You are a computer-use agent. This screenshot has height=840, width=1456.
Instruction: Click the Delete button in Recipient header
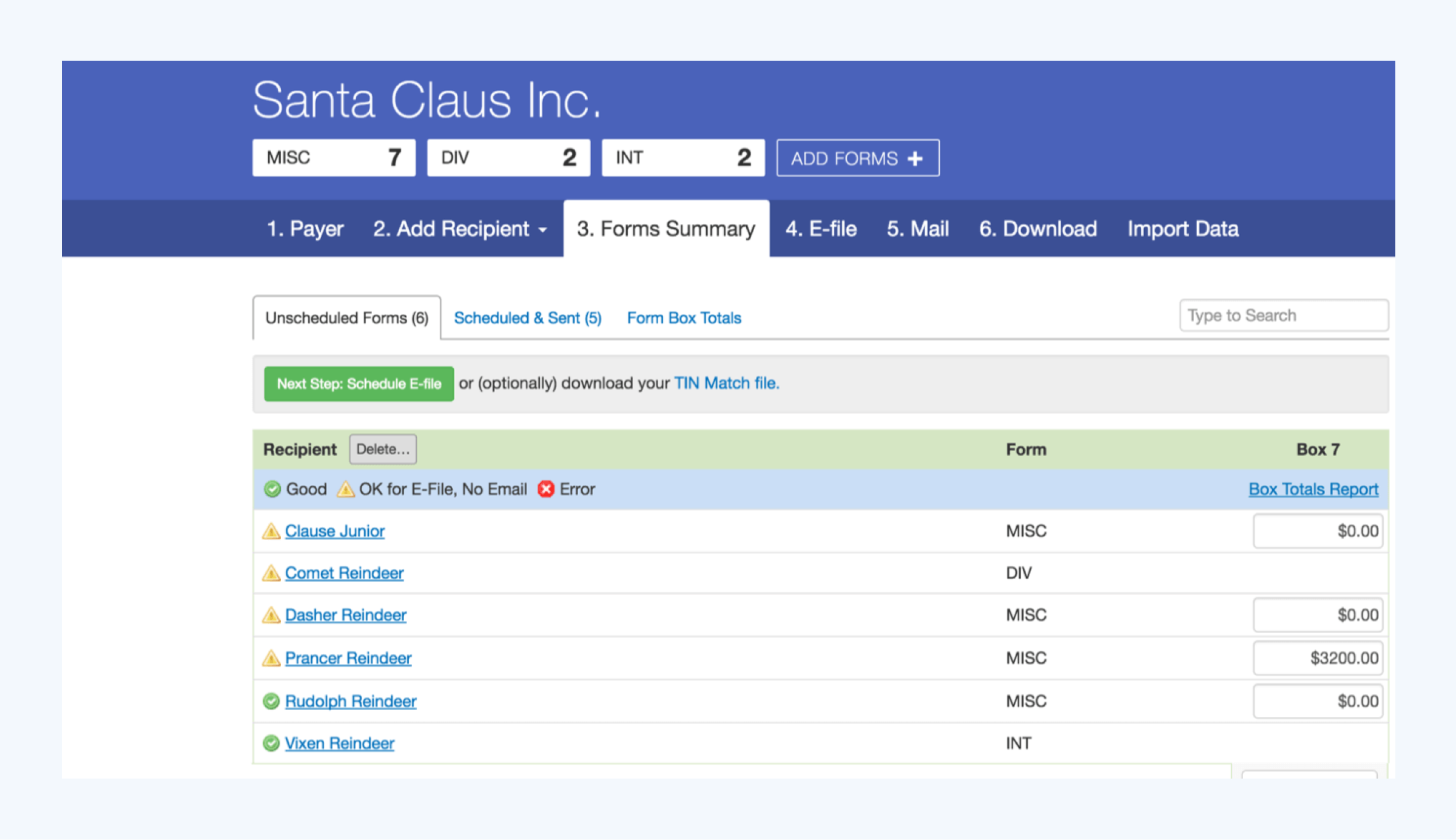[x=382, y=449]
